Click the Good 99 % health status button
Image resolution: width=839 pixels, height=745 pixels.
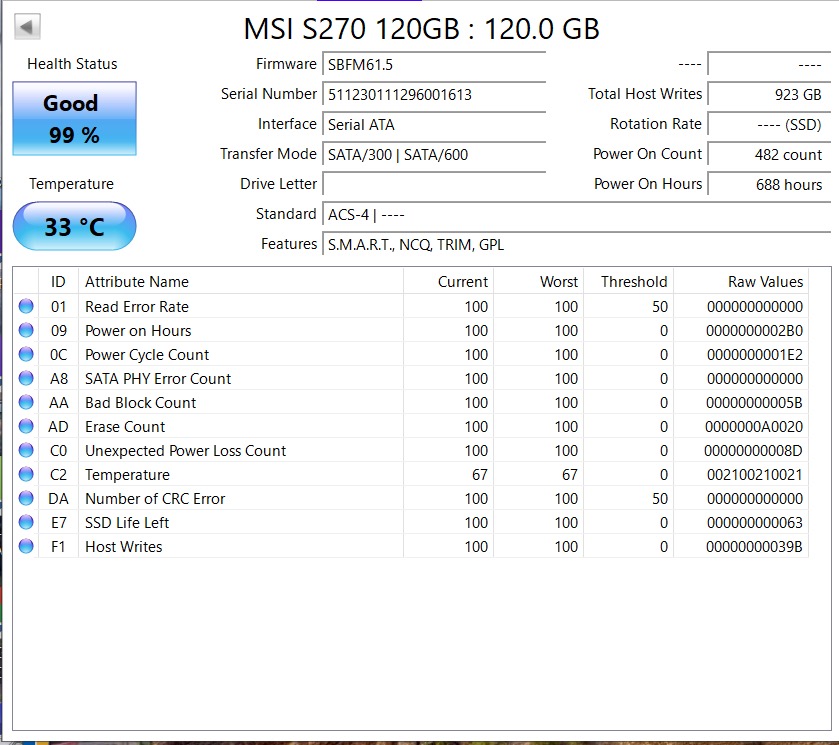pyautogui.click(x=74, y=118)
